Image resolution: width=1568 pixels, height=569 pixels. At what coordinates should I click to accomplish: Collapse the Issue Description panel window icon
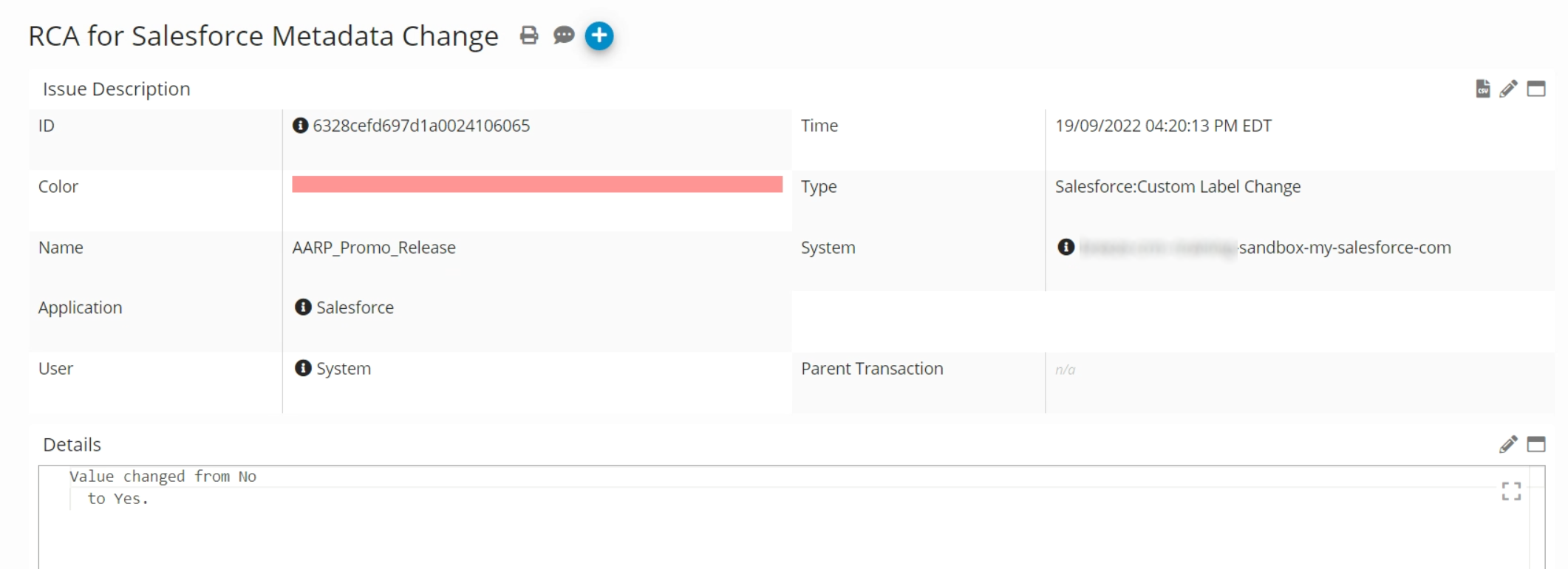click(x=1536, y=89)
